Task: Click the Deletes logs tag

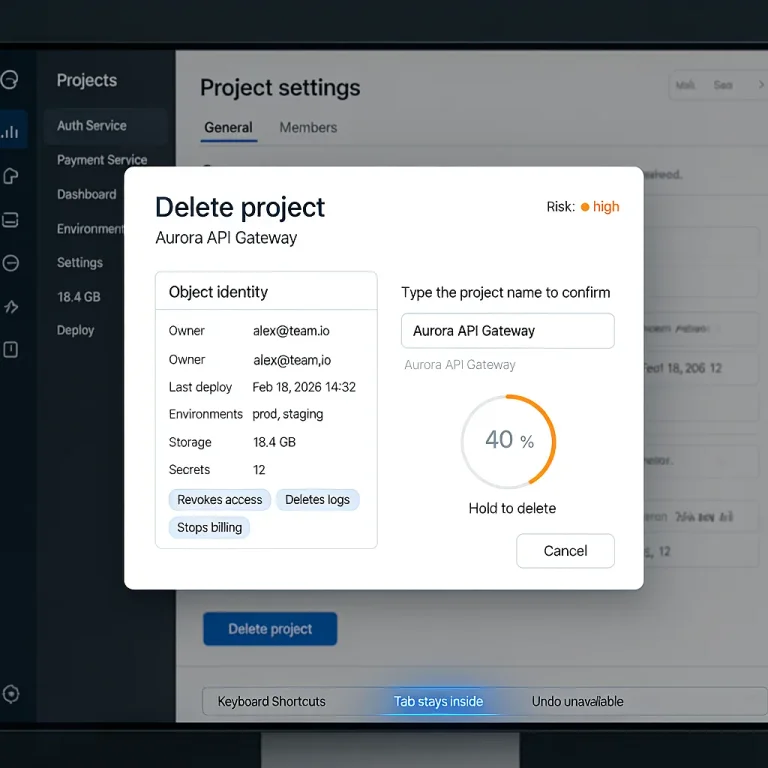Action: pos(317,500)
